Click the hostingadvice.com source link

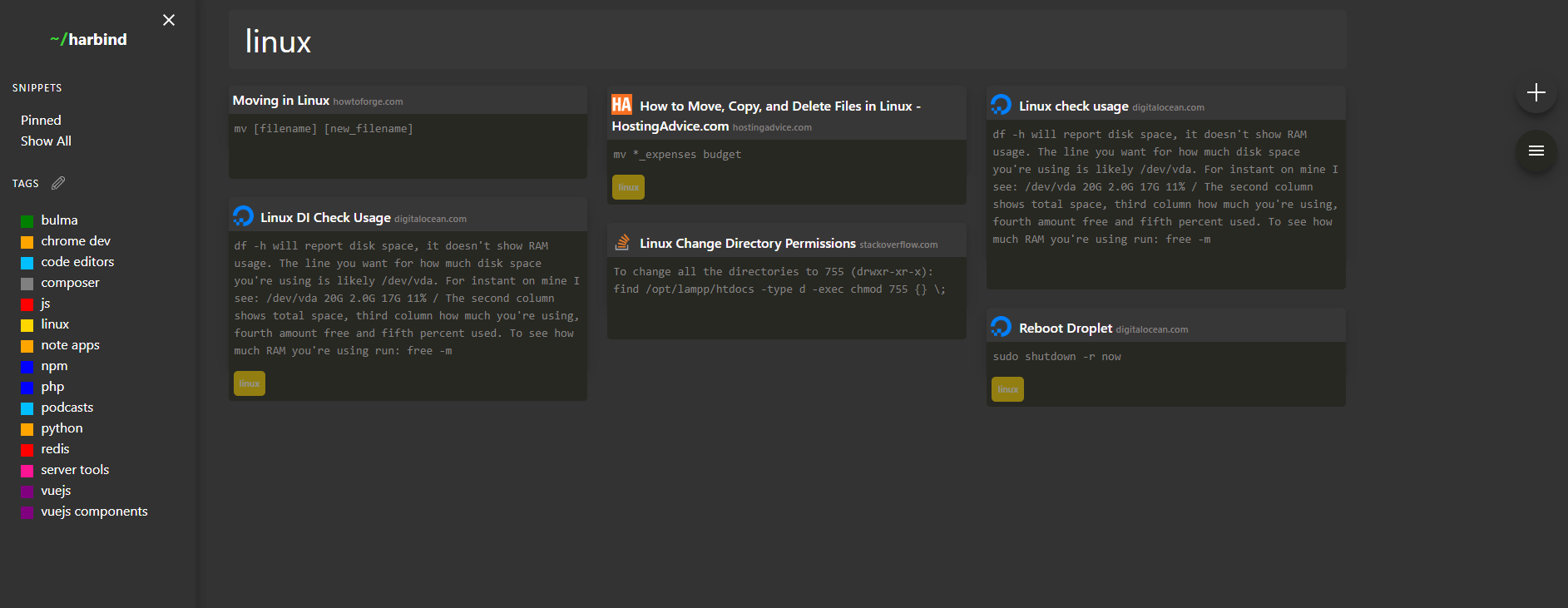coord(772,127)
